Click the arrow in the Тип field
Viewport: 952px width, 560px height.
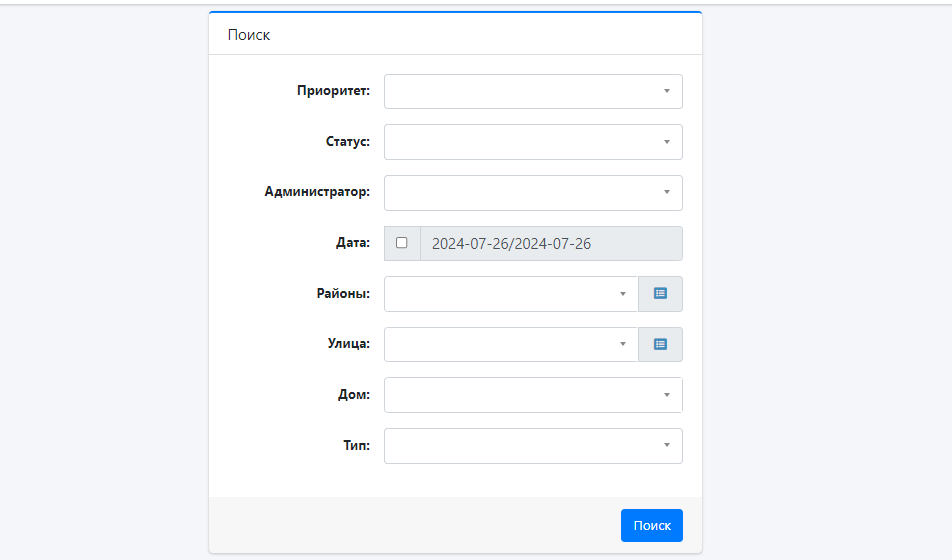point(667,446)
